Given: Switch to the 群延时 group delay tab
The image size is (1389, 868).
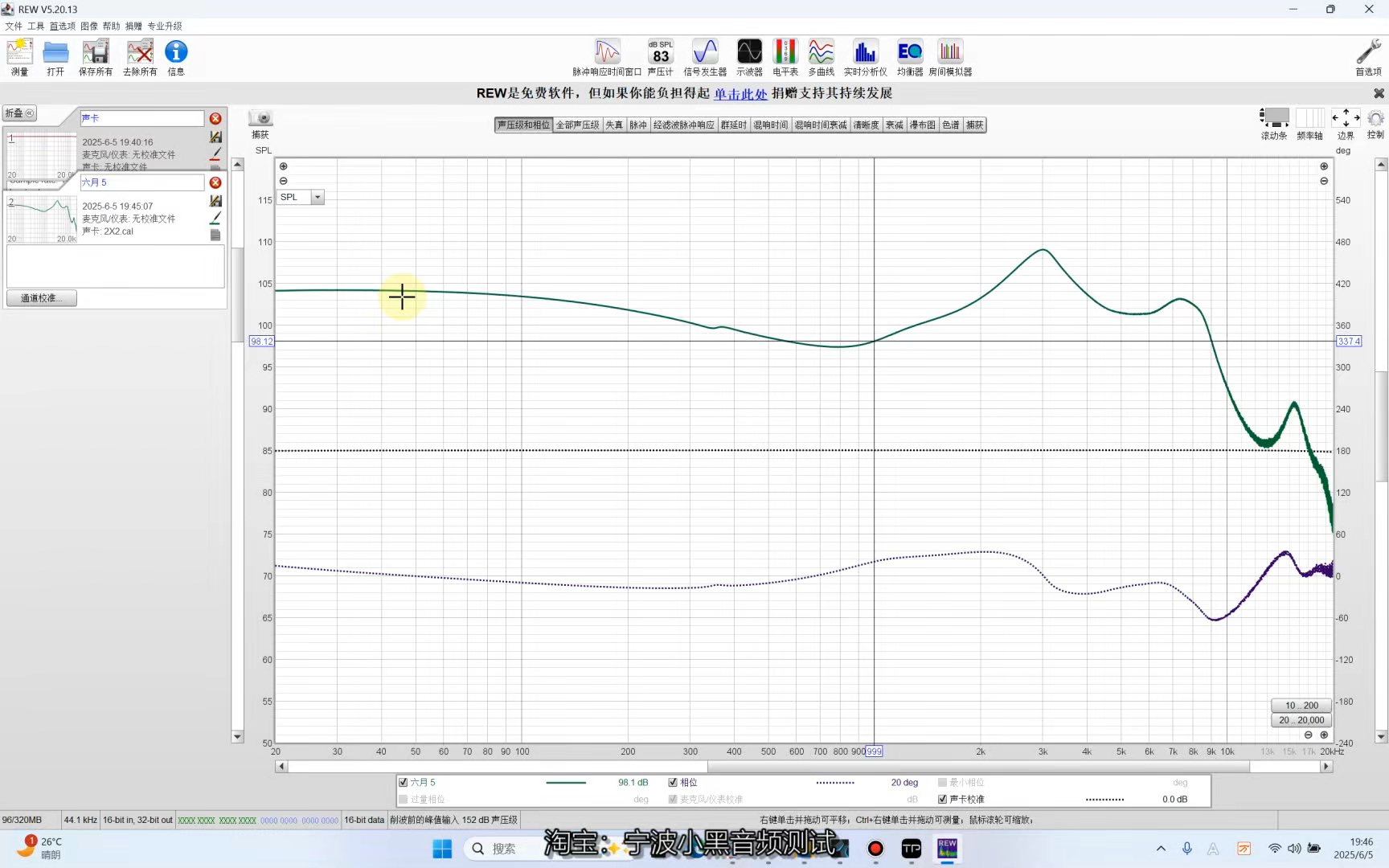Looking at the screenshot, I should 734,125.
